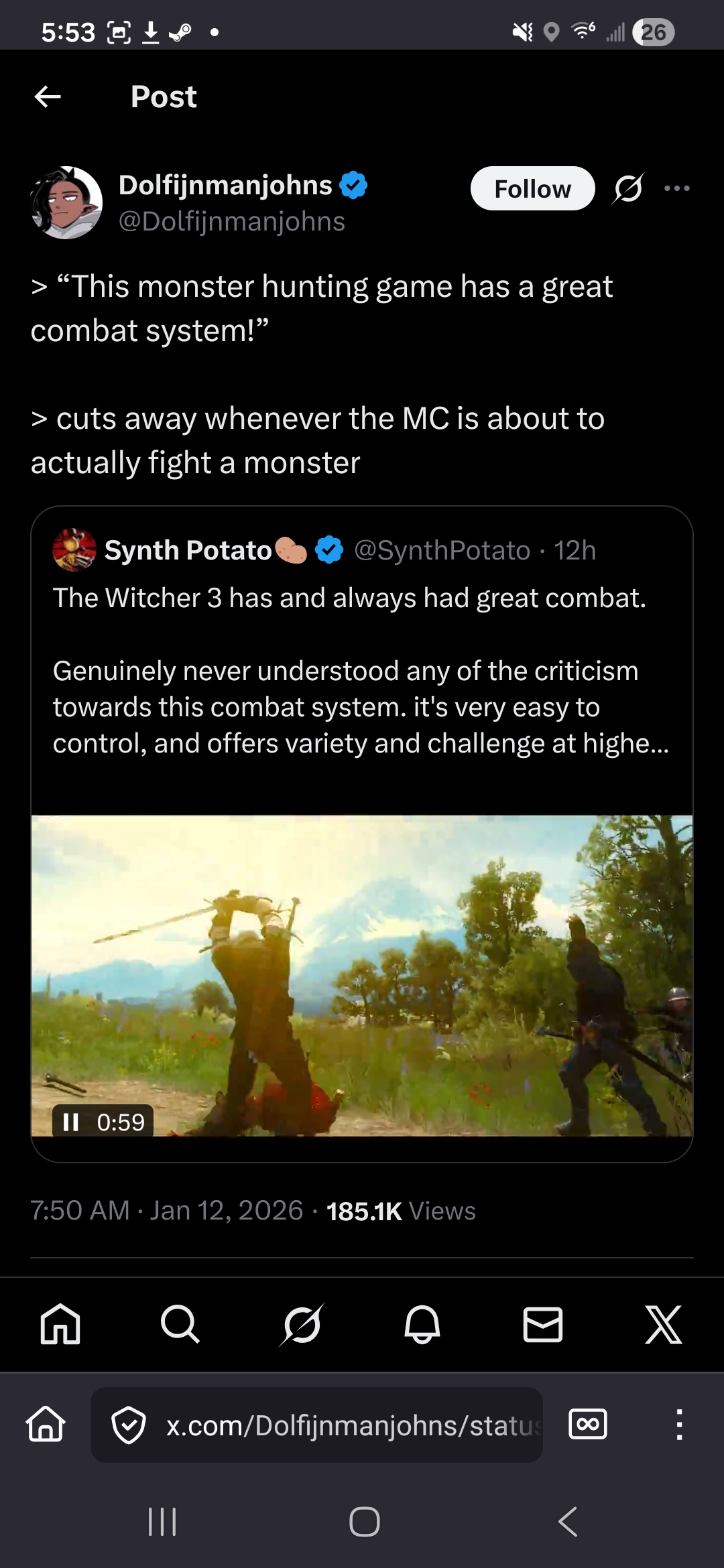Open the @Dolfijnmanjohns handle link
Viewport: 724px width, 1568px height.
click(x=231, y=222)
